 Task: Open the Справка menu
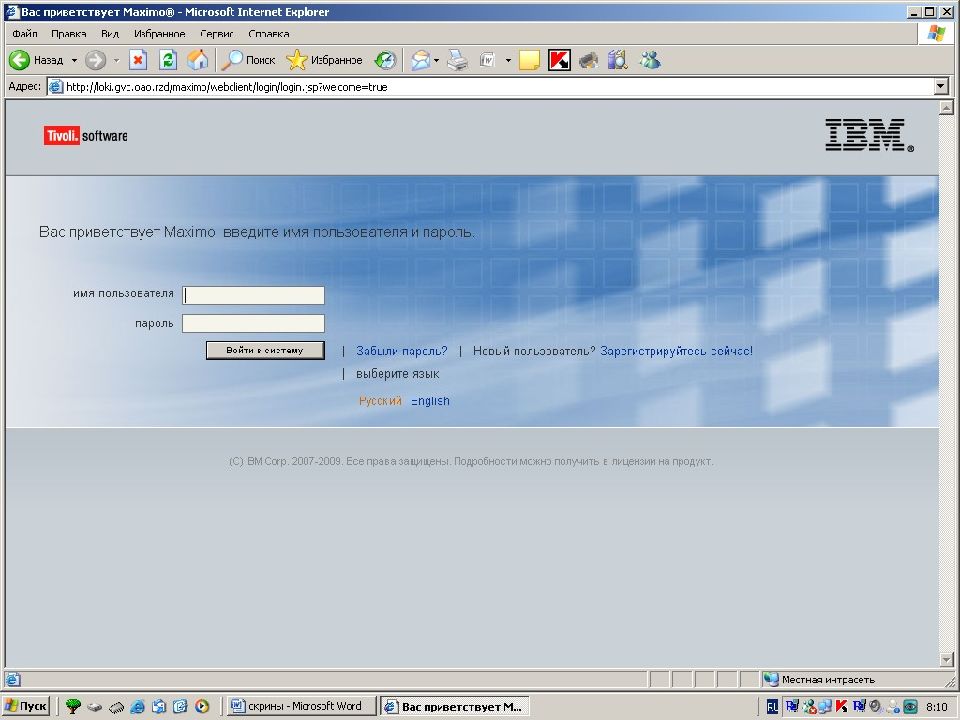click(269, 34)
